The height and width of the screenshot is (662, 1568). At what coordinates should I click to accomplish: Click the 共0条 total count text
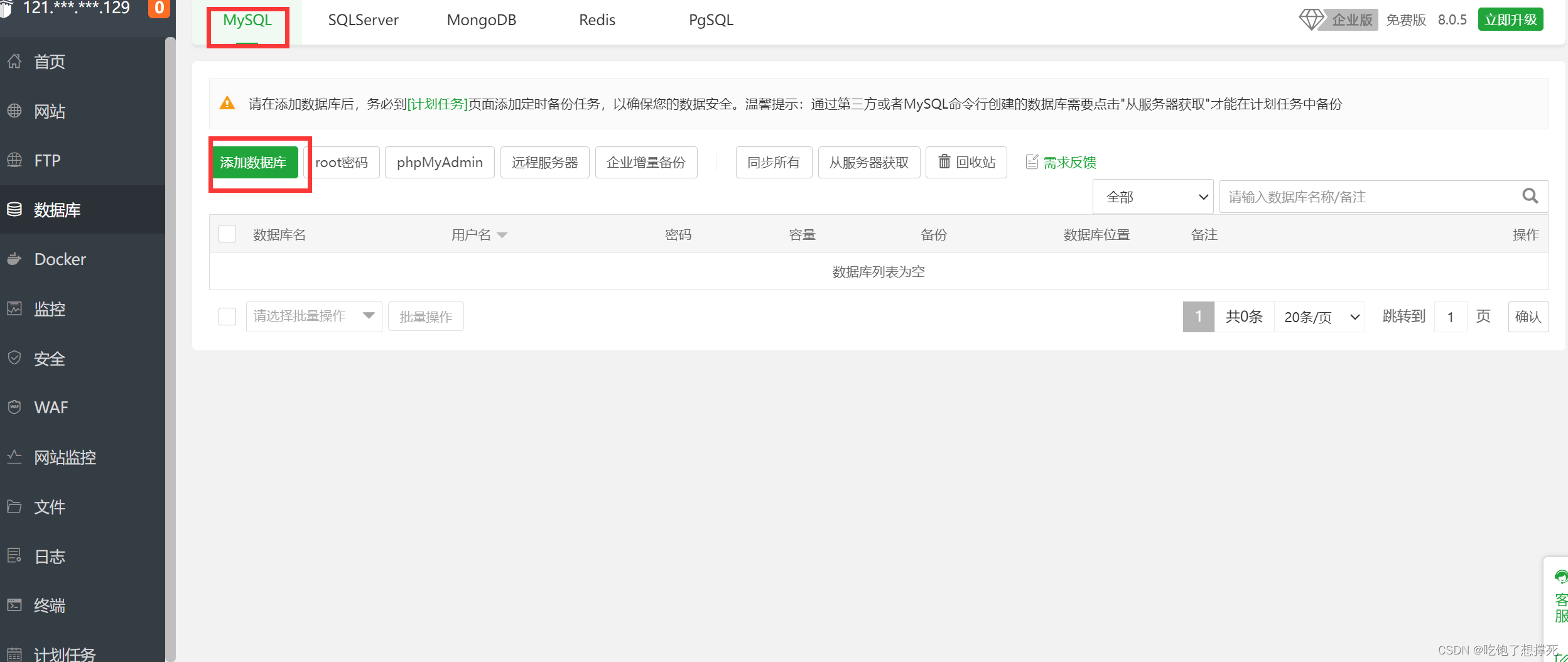click(x=1244, y=317)
